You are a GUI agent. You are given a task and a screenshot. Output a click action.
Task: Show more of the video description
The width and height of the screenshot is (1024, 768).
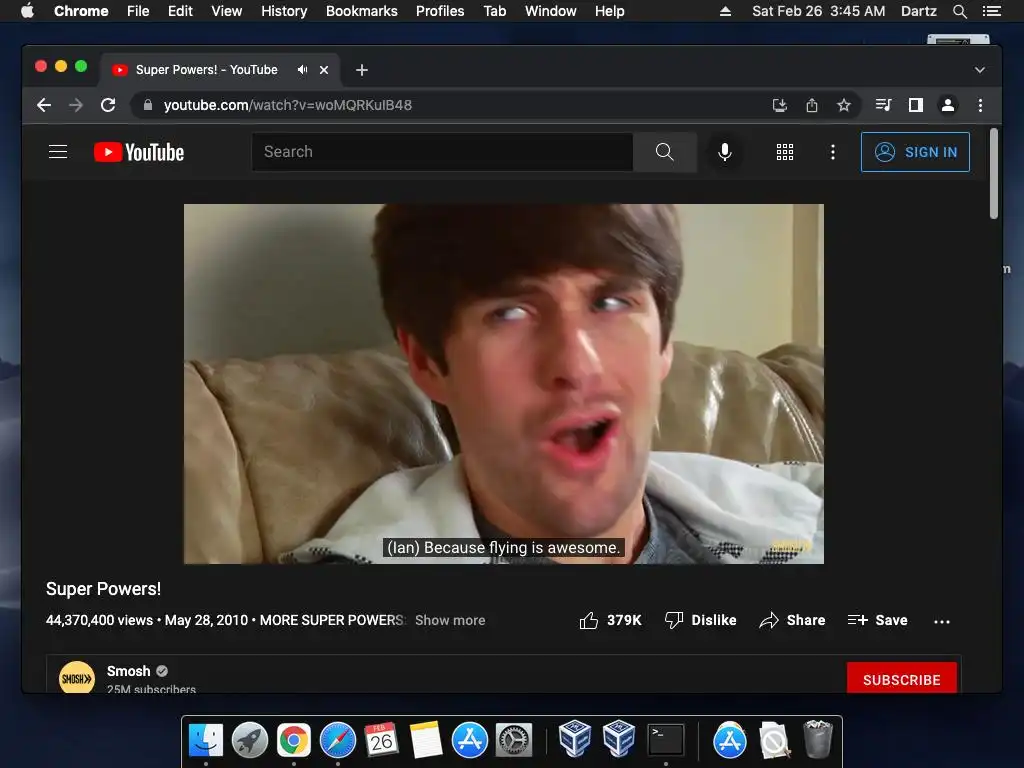click(450, 620)
